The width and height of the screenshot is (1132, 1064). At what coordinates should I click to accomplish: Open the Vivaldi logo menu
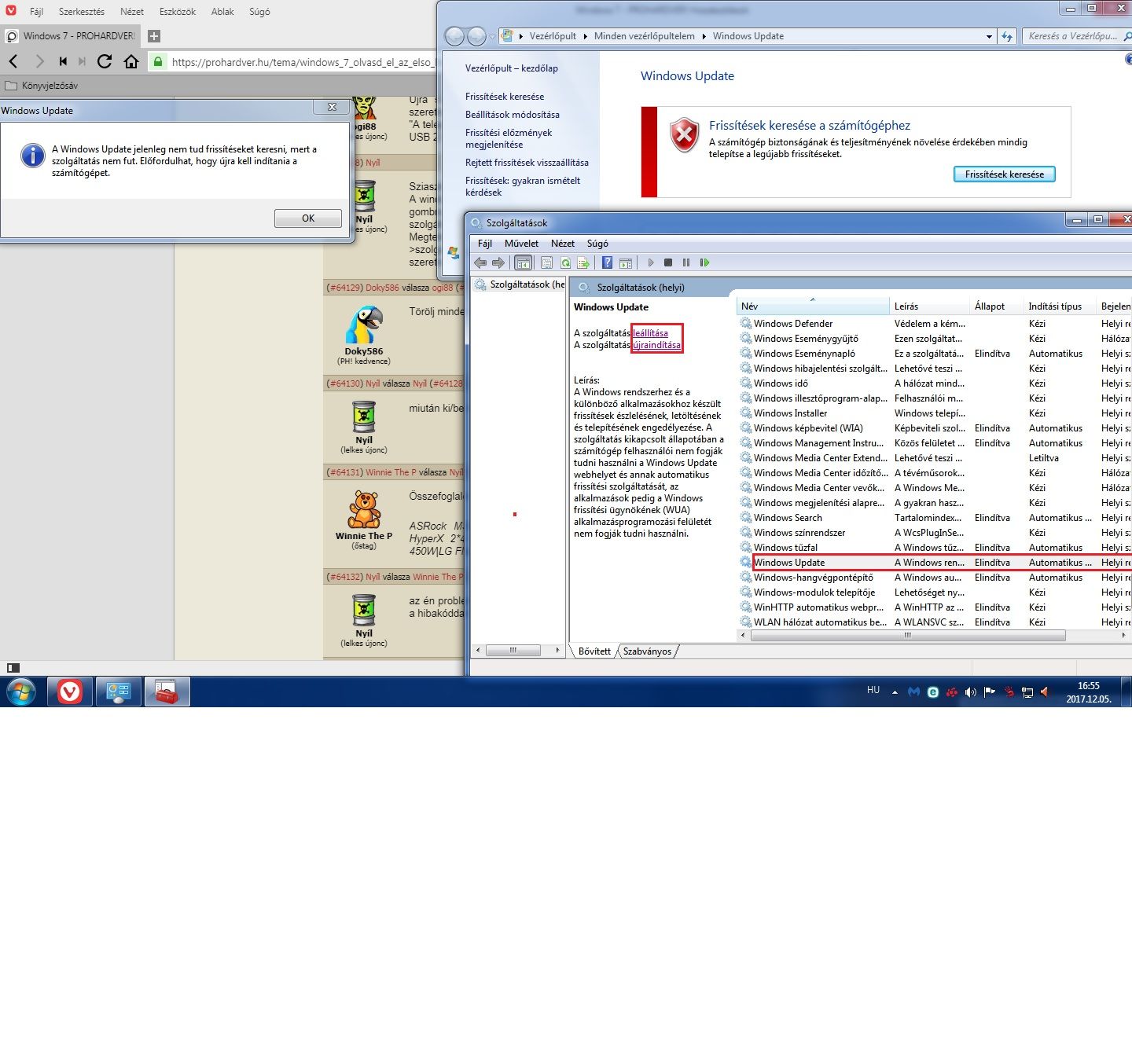pyautogui.click(x=10, y=11)
